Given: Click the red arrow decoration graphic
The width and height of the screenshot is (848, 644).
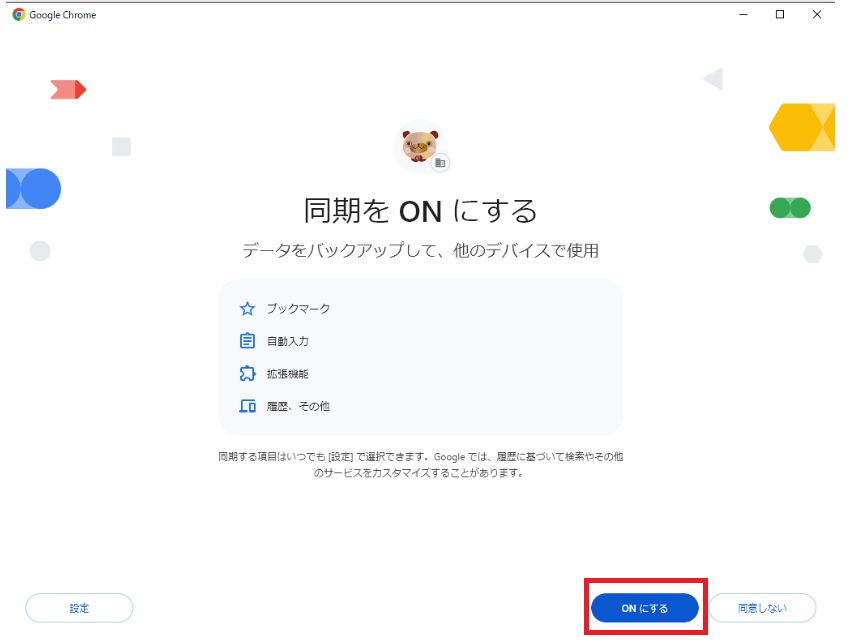Looking at the screenshot, I should click(68, 90).
